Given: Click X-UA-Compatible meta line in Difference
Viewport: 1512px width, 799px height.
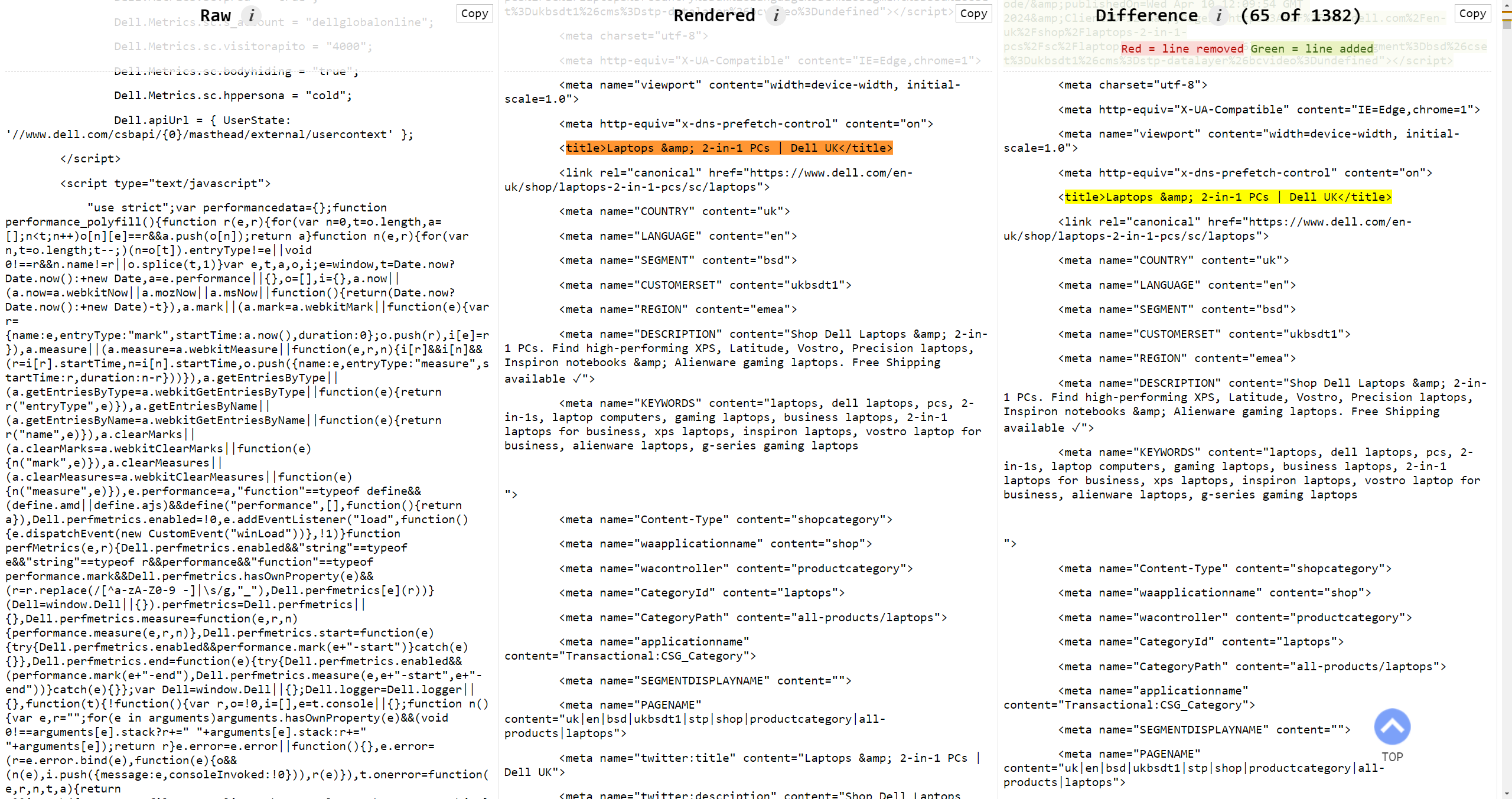Looking at the screenshot, I should (x=1269, y=109).
